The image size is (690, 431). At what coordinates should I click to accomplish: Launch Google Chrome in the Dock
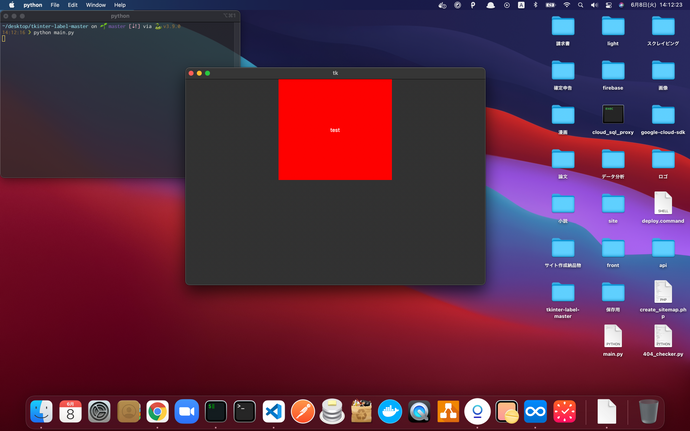(x=157, y=411)
